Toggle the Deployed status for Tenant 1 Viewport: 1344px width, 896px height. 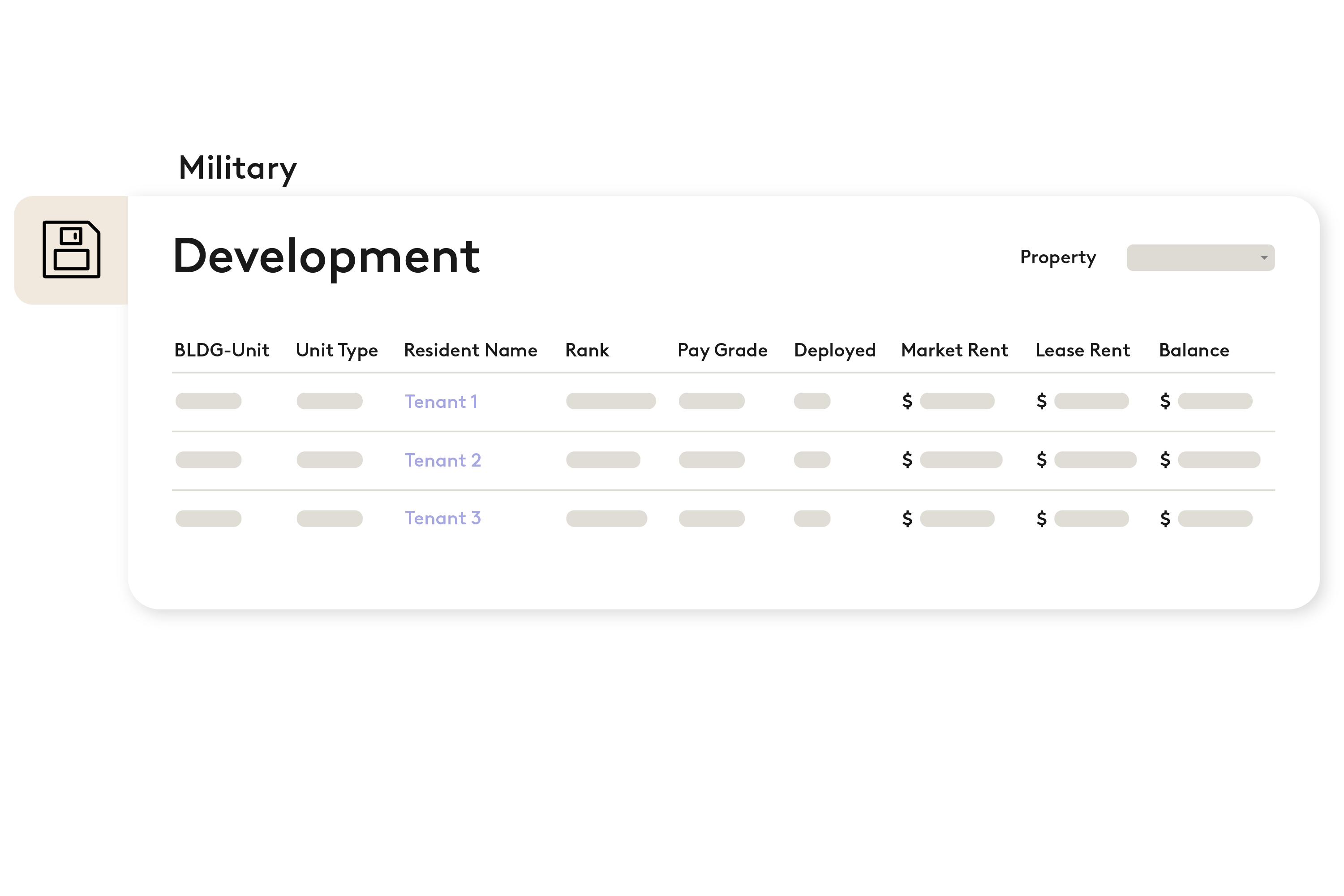pyautogui.click(x=812, y=402)
